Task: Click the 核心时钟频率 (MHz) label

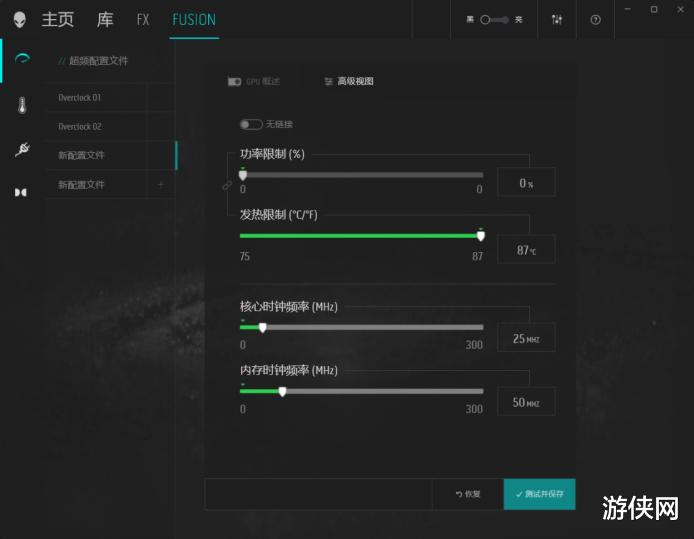Action: [289, 307]
